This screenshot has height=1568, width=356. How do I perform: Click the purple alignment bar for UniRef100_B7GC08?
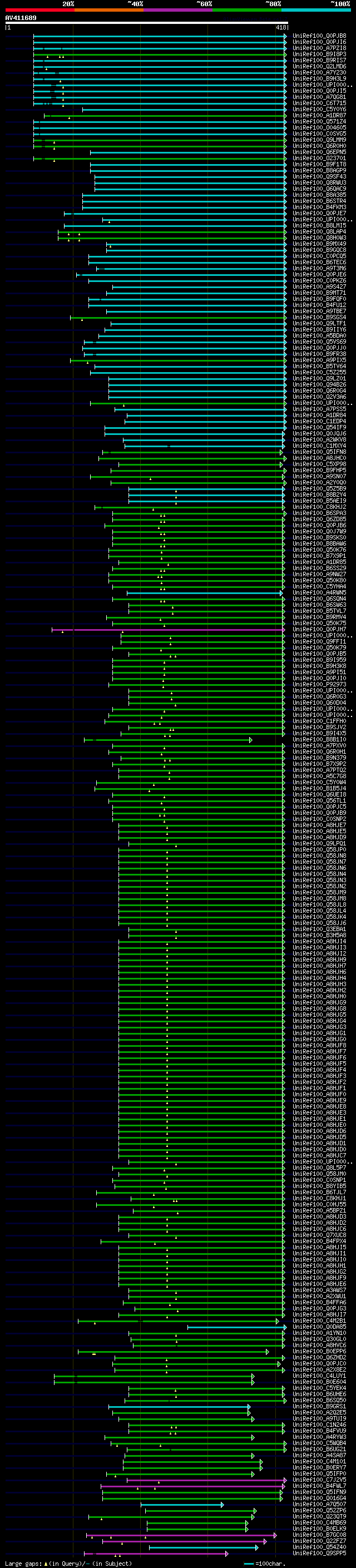pyautogui.click(x=181, y=1535)
